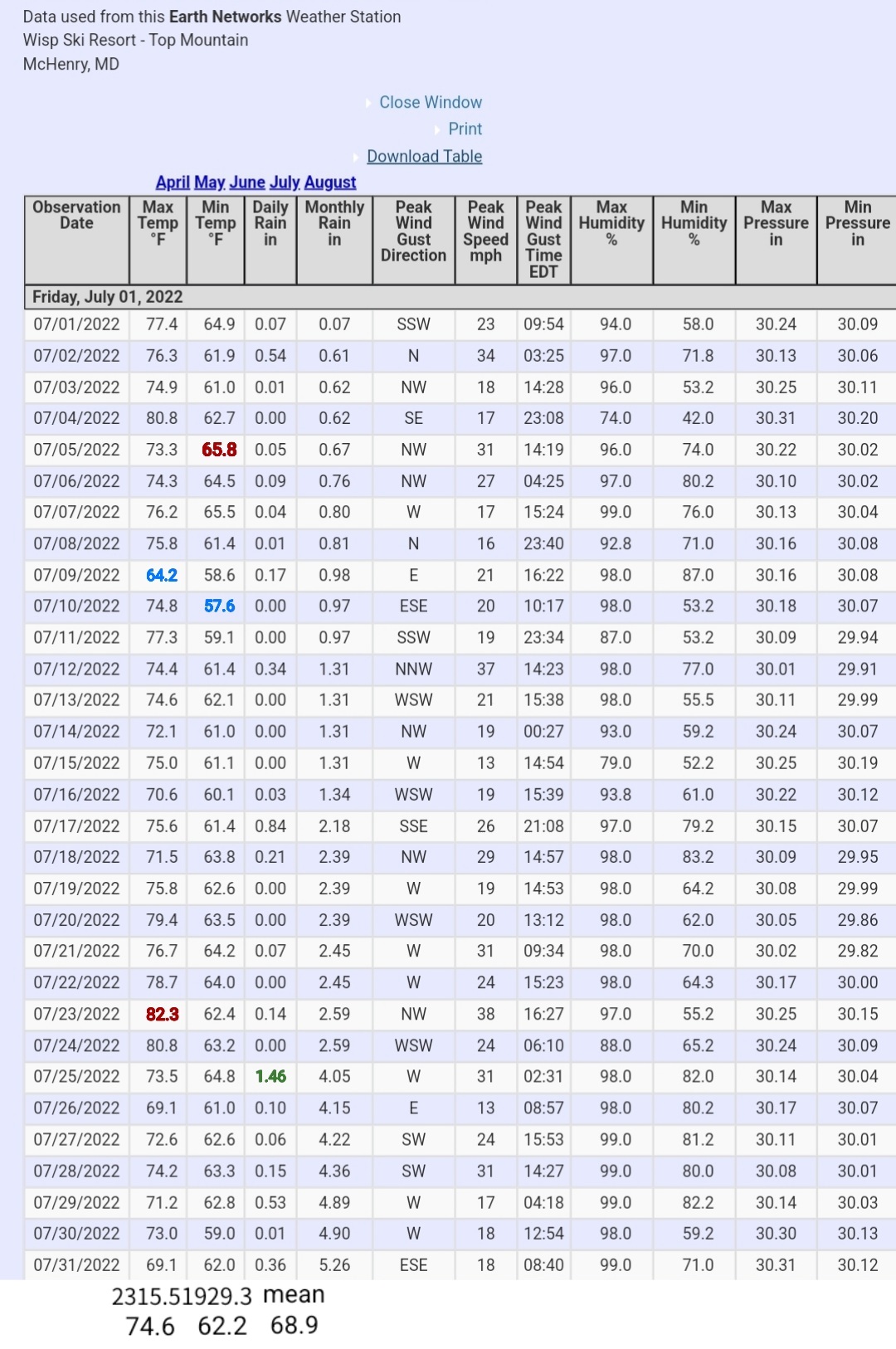The height and width of the screenshot is (1349, 896).
Task: Click the McHenry, MD location text
Action: coord(71,64)
